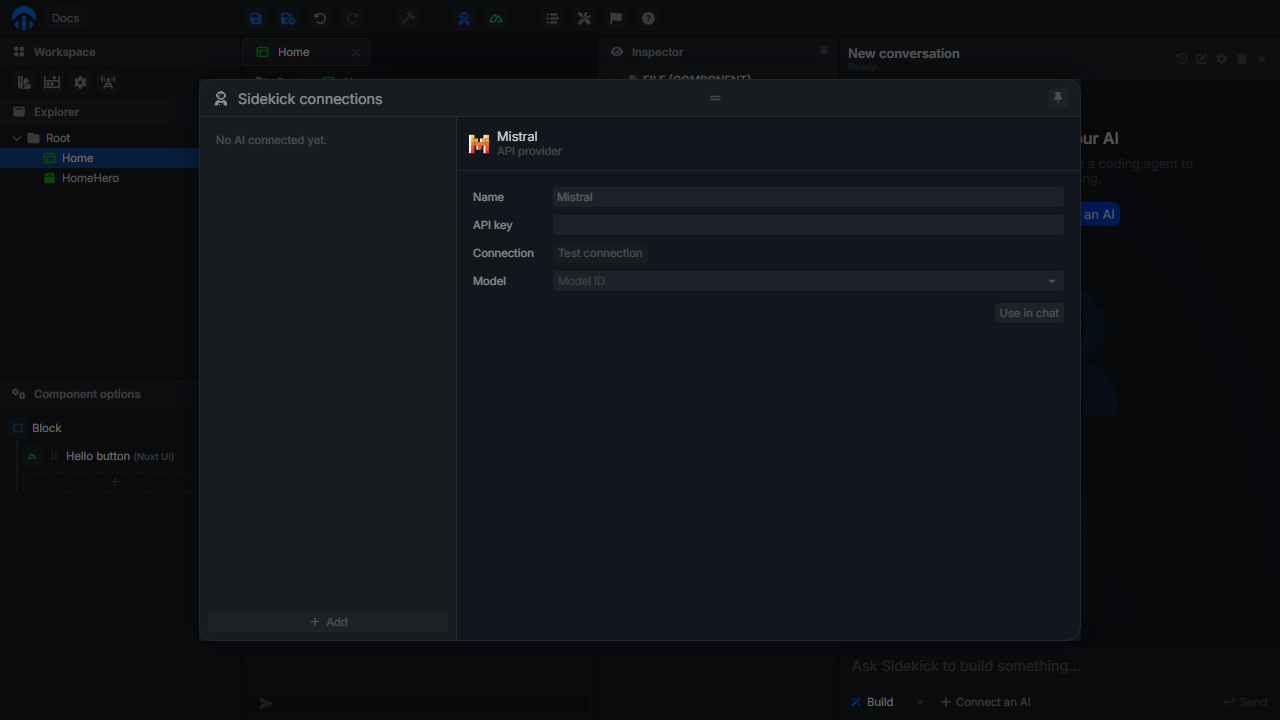Click the green Nuxt icon in toolbar

point(496,18)
